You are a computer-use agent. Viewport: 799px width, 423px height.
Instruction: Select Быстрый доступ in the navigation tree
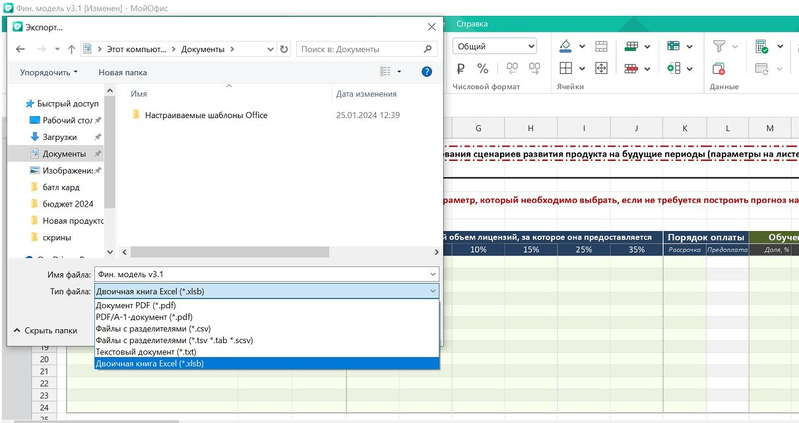(62, 103)
